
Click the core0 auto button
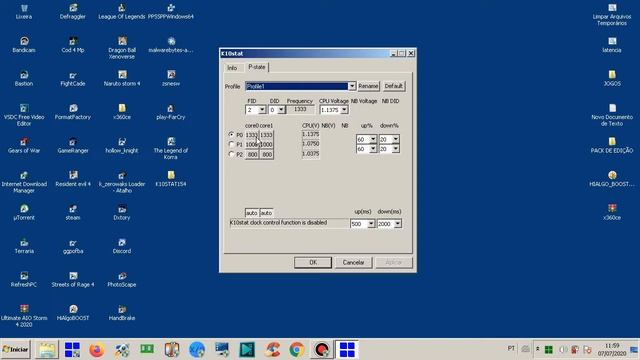(x=252, y=213)
